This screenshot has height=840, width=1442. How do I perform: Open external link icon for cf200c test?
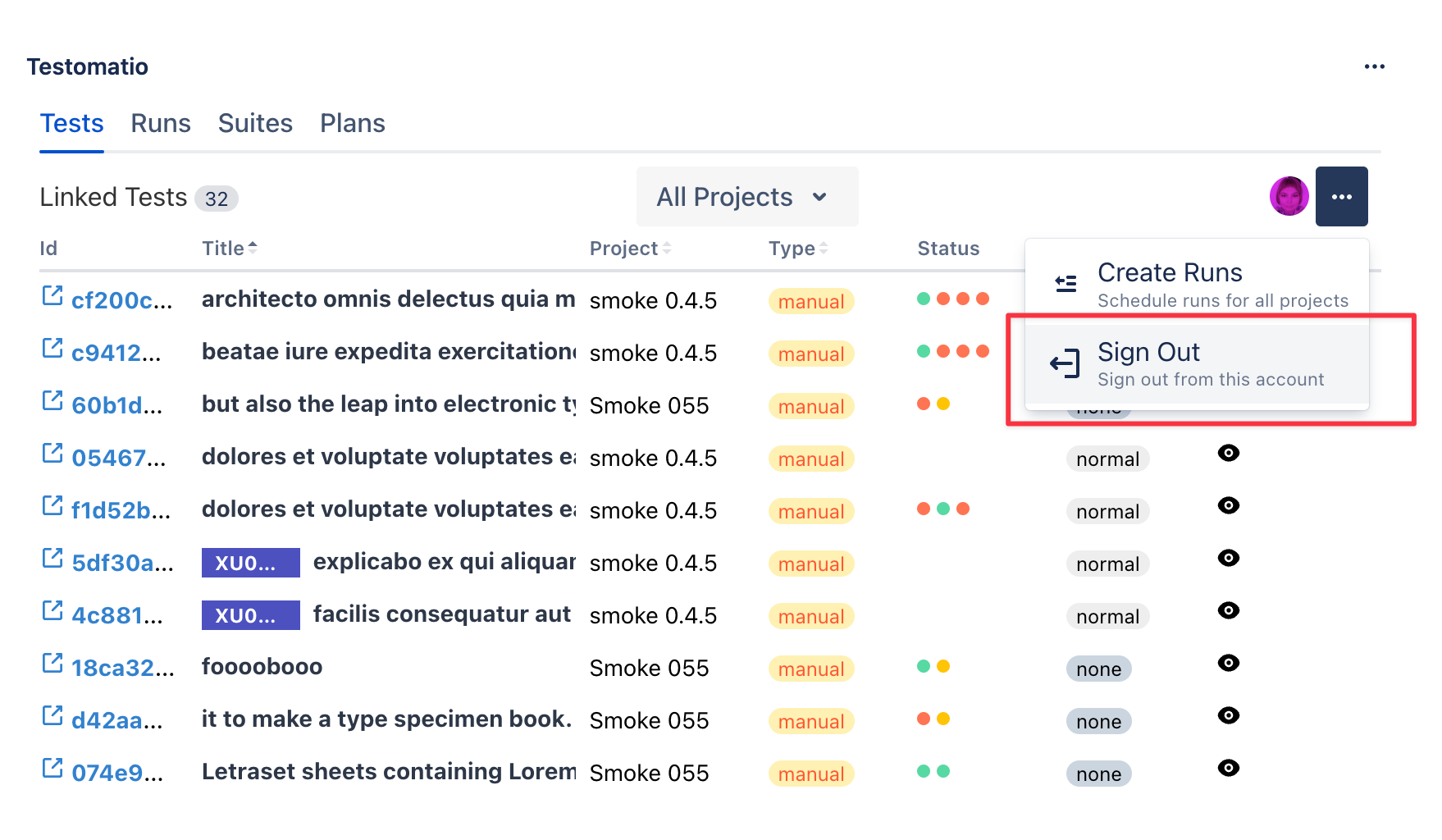52,296
